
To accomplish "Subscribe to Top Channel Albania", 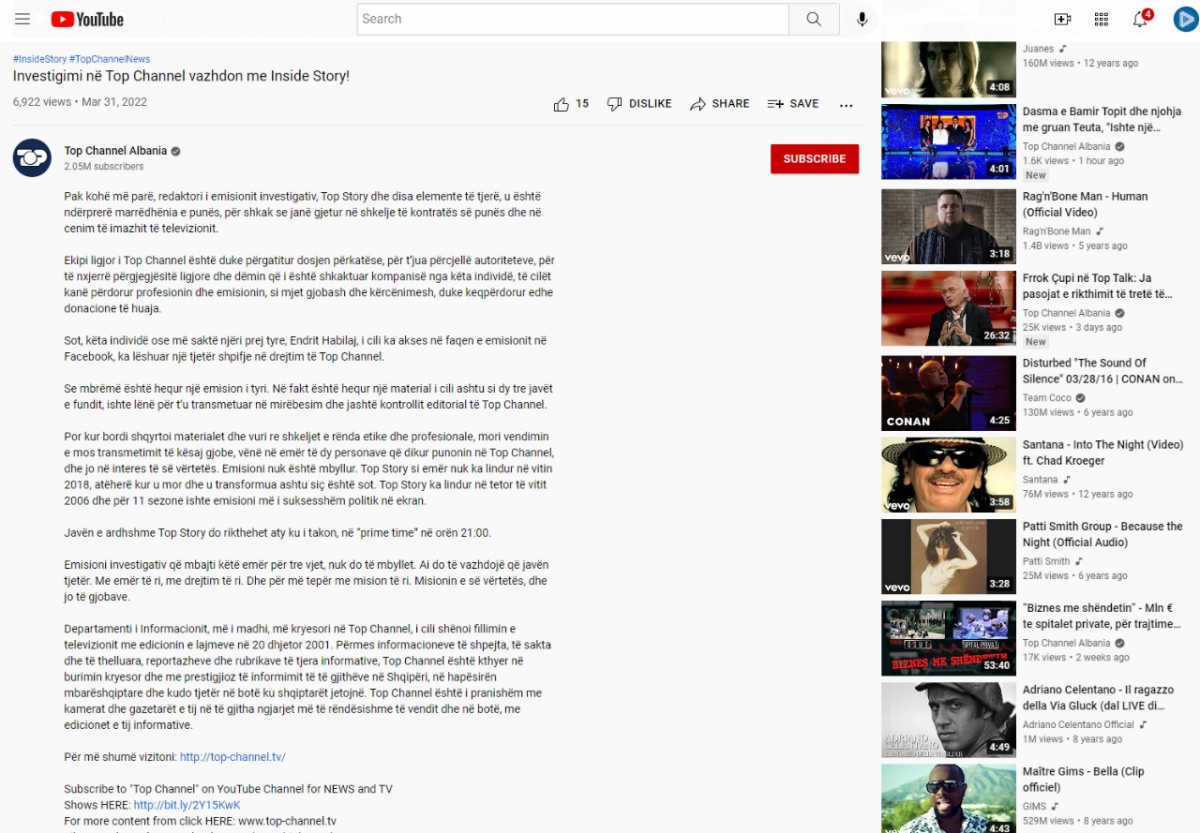I will (814, 159).
